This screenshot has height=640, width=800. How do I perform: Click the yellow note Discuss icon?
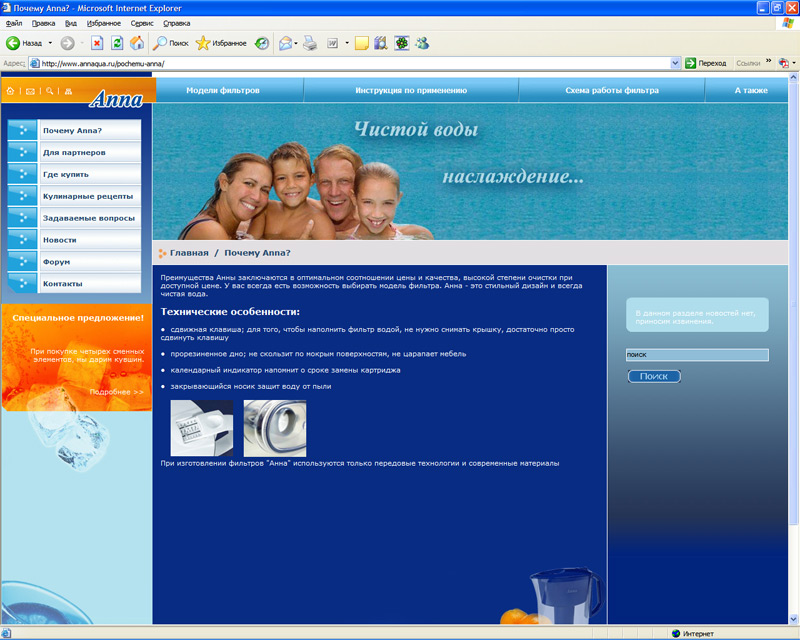point(362,43)
